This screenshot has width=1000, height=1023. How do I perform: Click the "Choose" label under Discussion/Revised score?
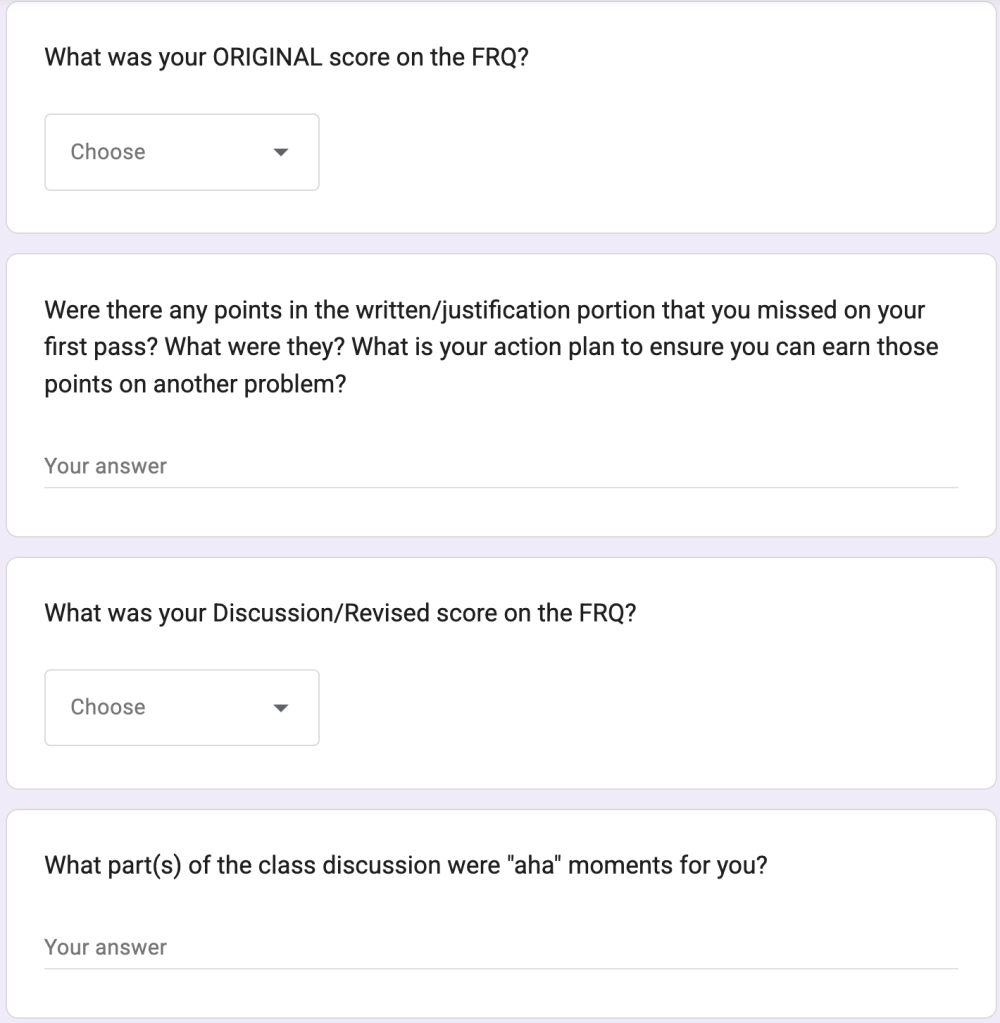[x=108, y=707]
